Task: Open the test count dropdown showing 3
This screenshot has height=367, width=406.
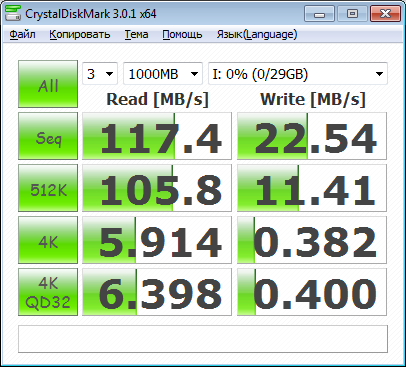Action: pyautogui.click(x=100, y=74)
